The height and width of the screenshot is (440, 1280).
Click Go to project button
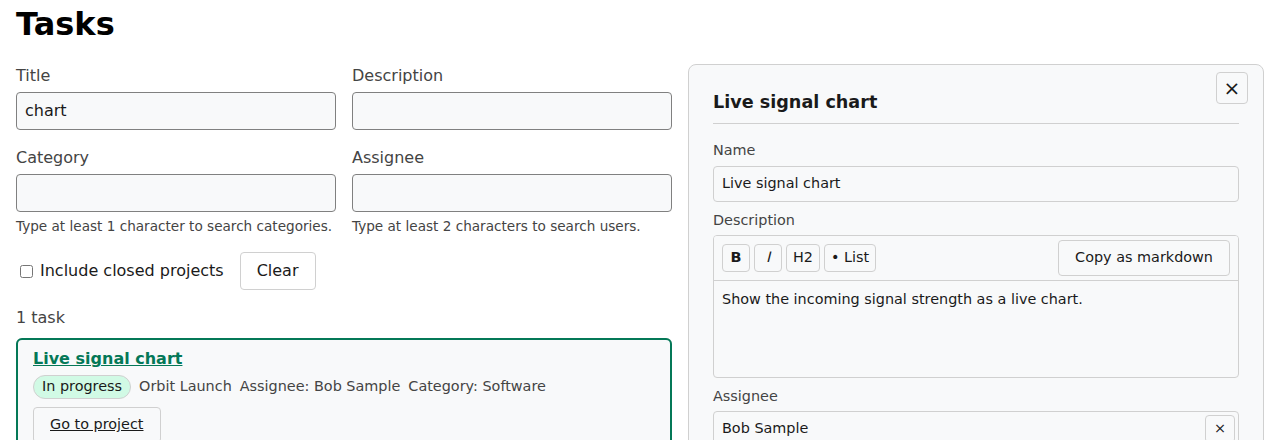pyautogui.click(x=97, y=424)
